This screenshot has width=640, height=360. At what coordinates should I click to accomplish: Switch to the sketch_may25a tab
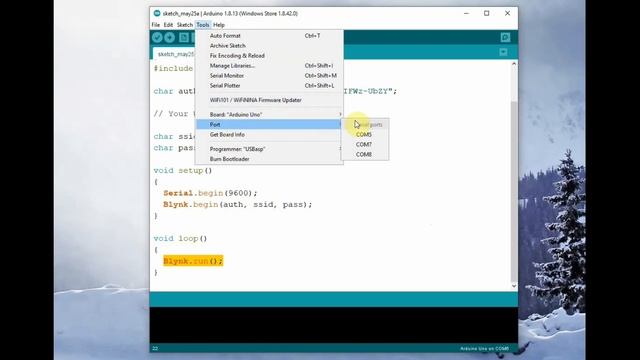click(x=175, y=54)
